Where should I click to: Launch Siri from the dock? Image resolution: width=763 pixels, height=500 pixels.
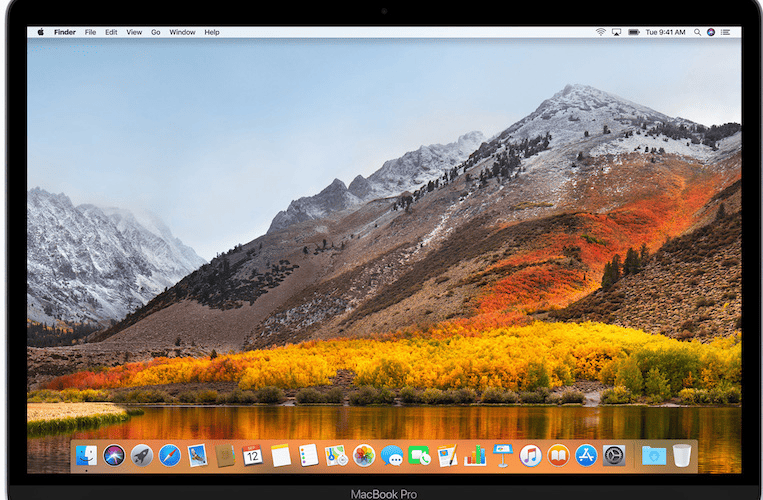[114, 456]
